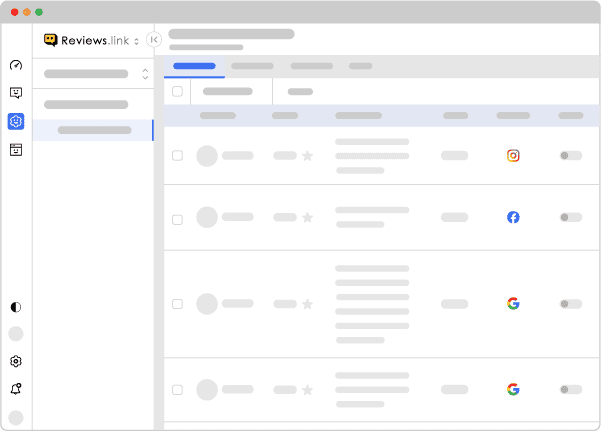Open the Reviews.link workspace switcher arrows

136,41
